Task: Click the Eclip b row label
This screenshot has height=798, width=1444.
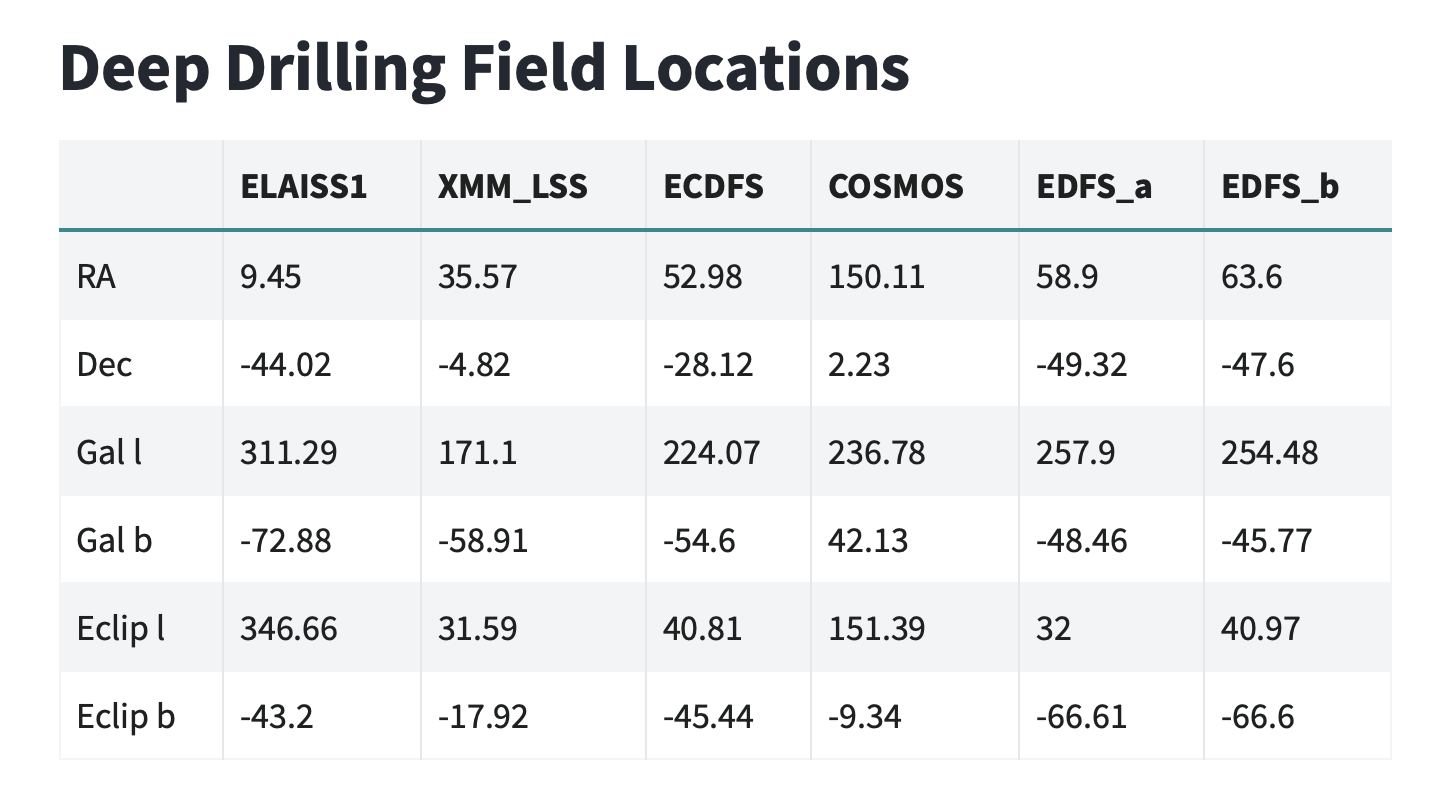Action: coord(126,716)
